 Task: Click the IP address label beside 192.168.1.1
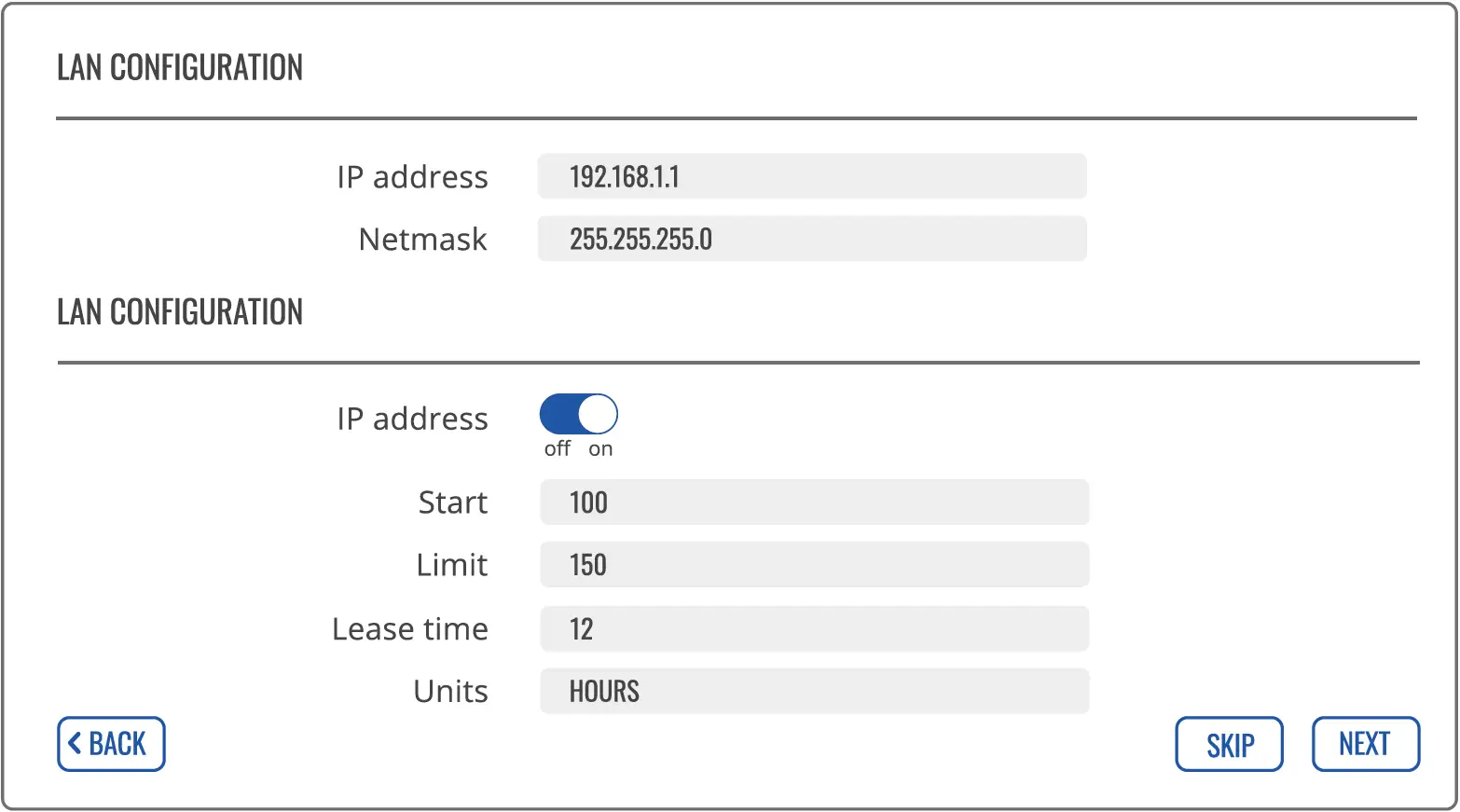click(412, 177)
